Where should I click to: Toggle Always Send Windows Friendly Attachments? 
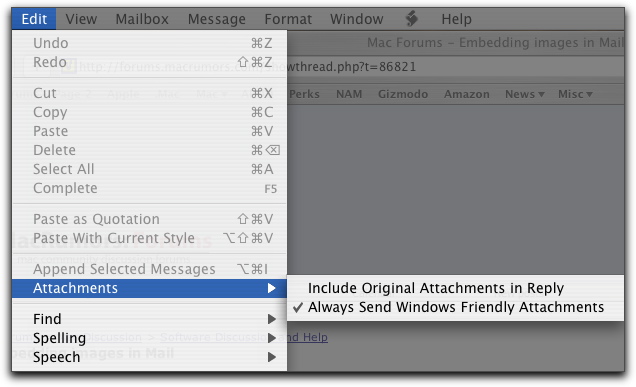[x=455, y=307]
